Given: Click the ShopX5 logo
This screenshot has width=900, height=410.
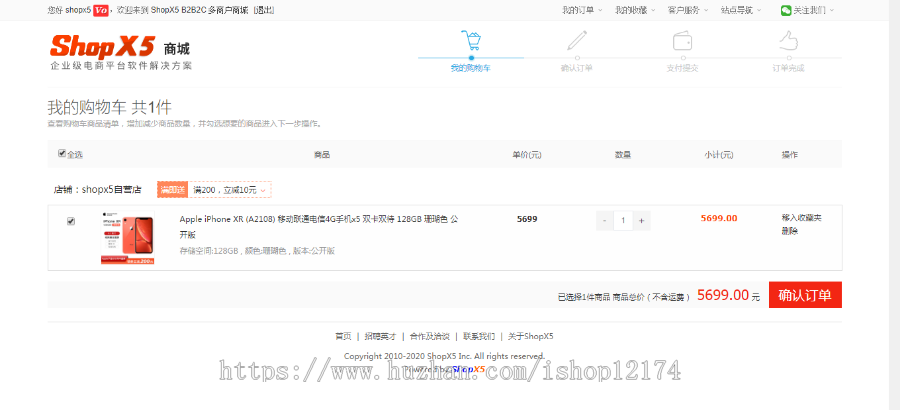Looking at the screenshot, I should click(121, 52).
